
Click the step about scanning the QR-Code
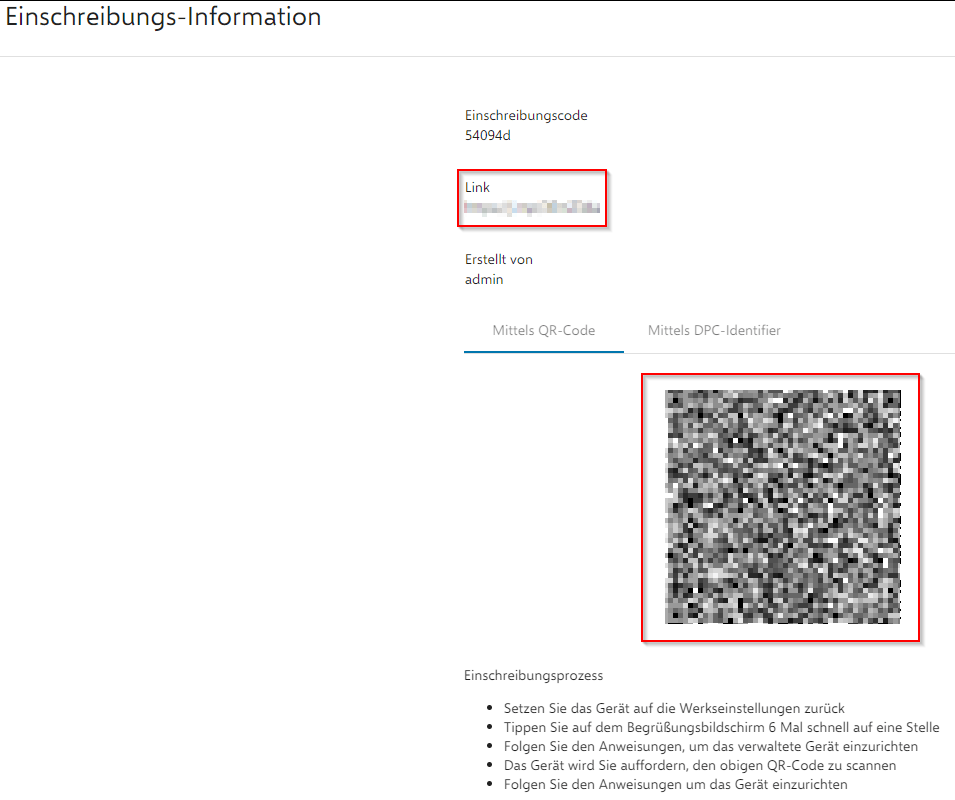[700, 765]
